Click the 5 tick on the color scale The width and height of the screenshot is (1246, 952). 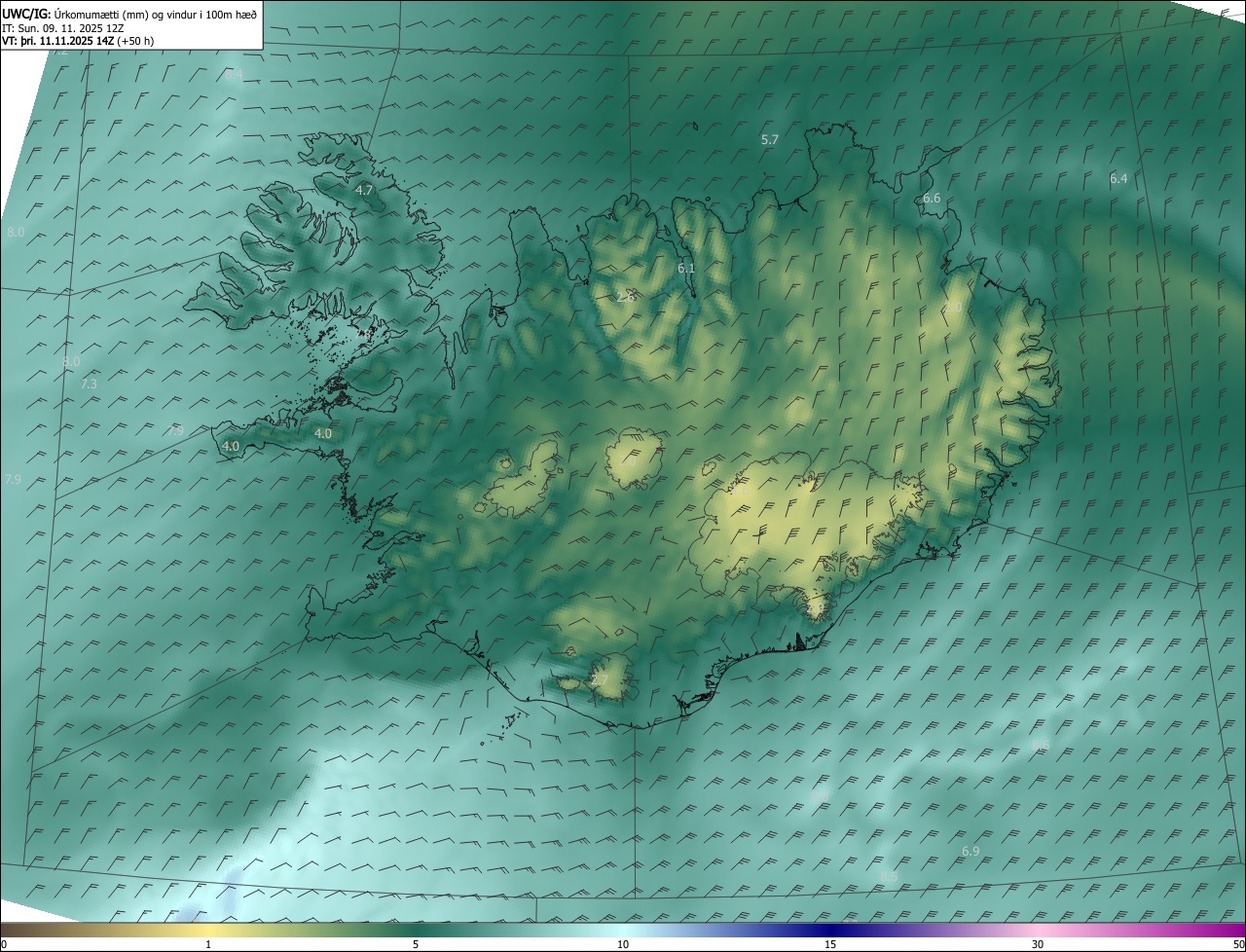pyautogui.click(x=416, y=945)
